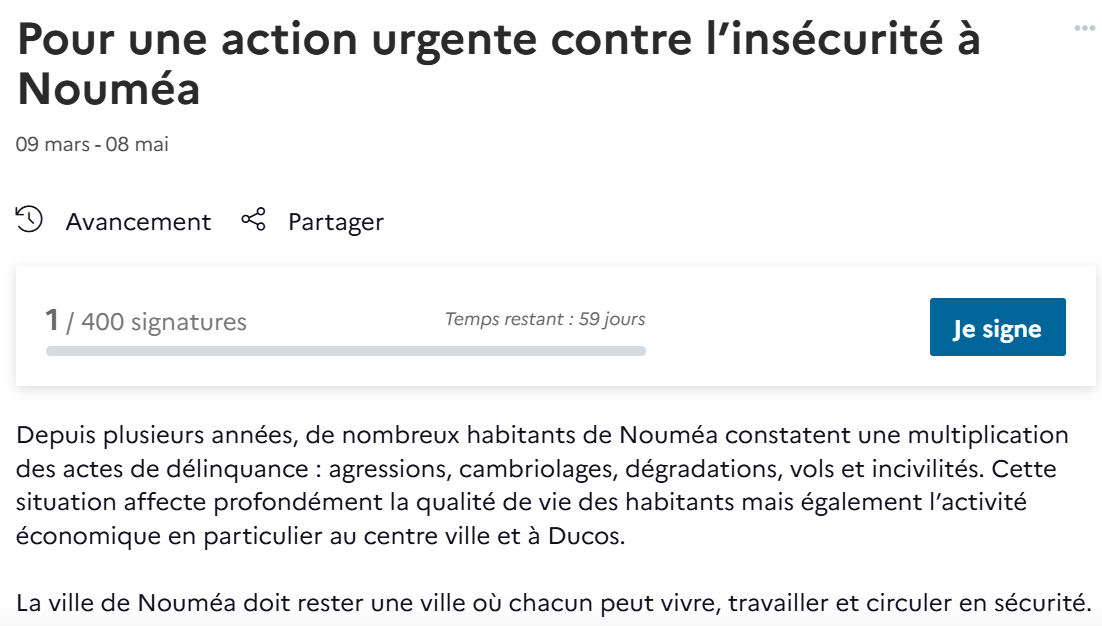Image resolution: width=1102 pixels, height=626 pixels.
Task: Open the three-dots more options menu
Action: pos(1084,28)
